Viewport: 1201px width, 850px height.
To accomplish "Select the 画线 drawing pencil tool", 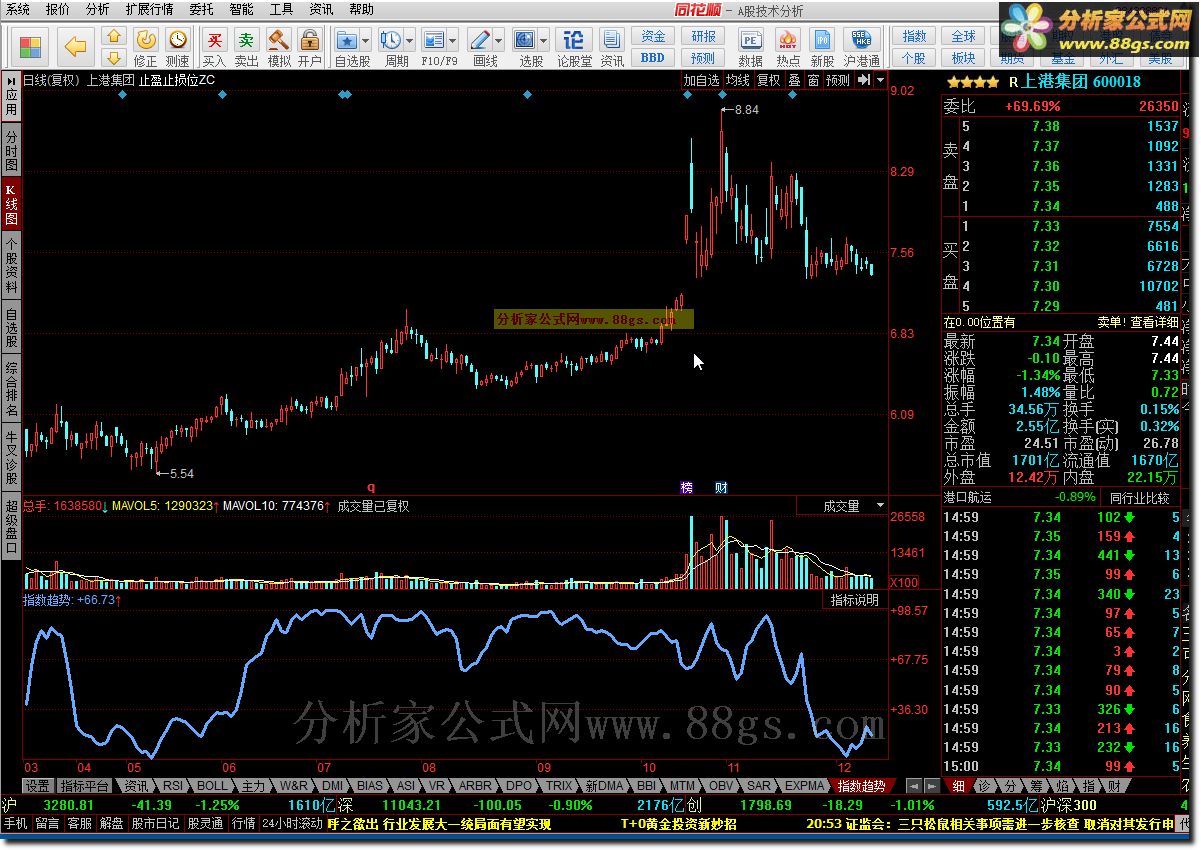I will tap(480, 40).
